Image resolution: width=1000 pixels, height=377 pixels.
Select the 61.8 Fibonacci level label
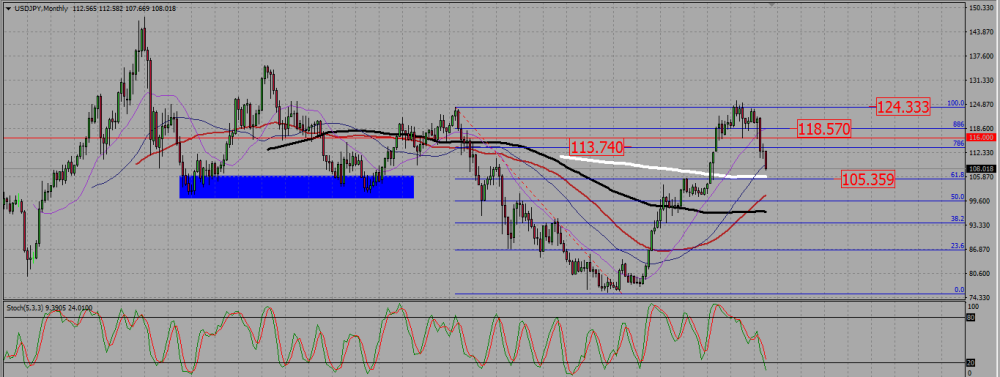(x=957, y=175)
